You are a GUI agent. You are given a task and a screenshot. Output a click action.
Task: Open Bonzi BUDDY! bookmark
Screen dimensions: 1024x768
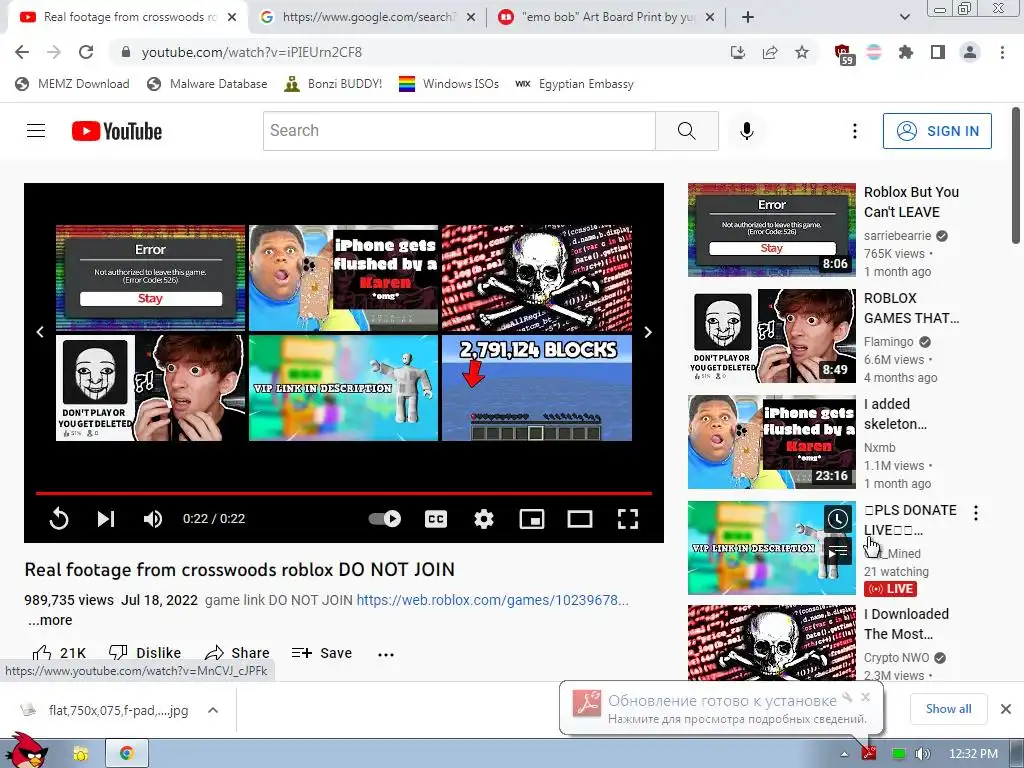(x=333, y=84)
